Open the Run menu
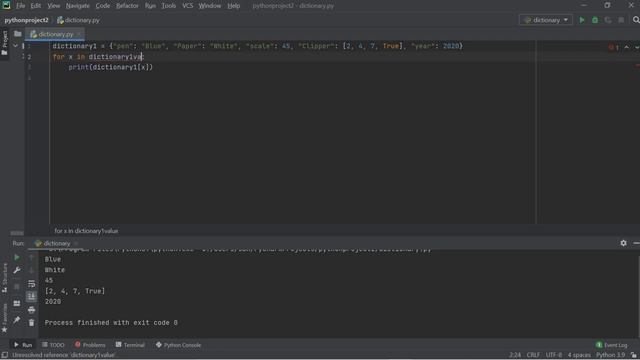This screenshot has width=640, height=360. point(150,6)
